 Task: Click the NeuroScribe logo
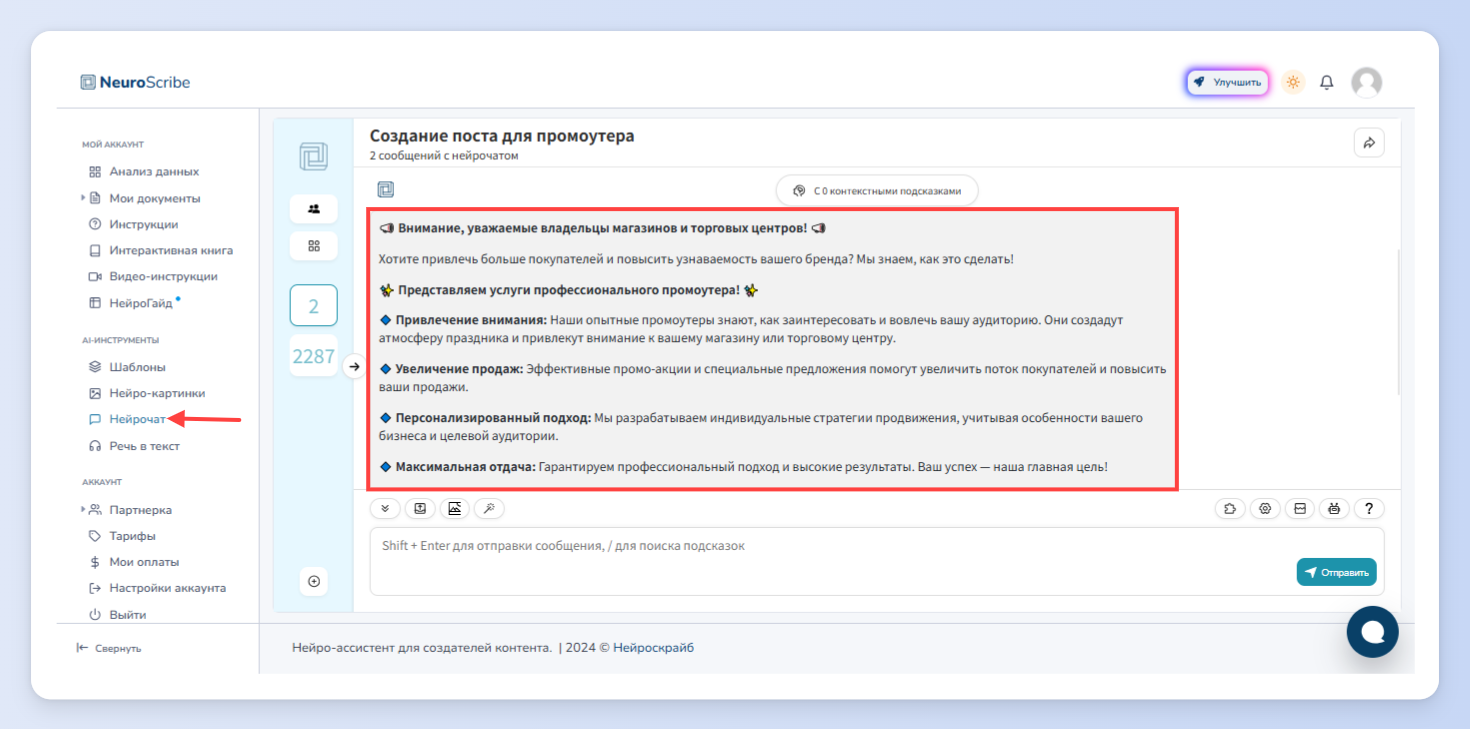coord(135,83)
